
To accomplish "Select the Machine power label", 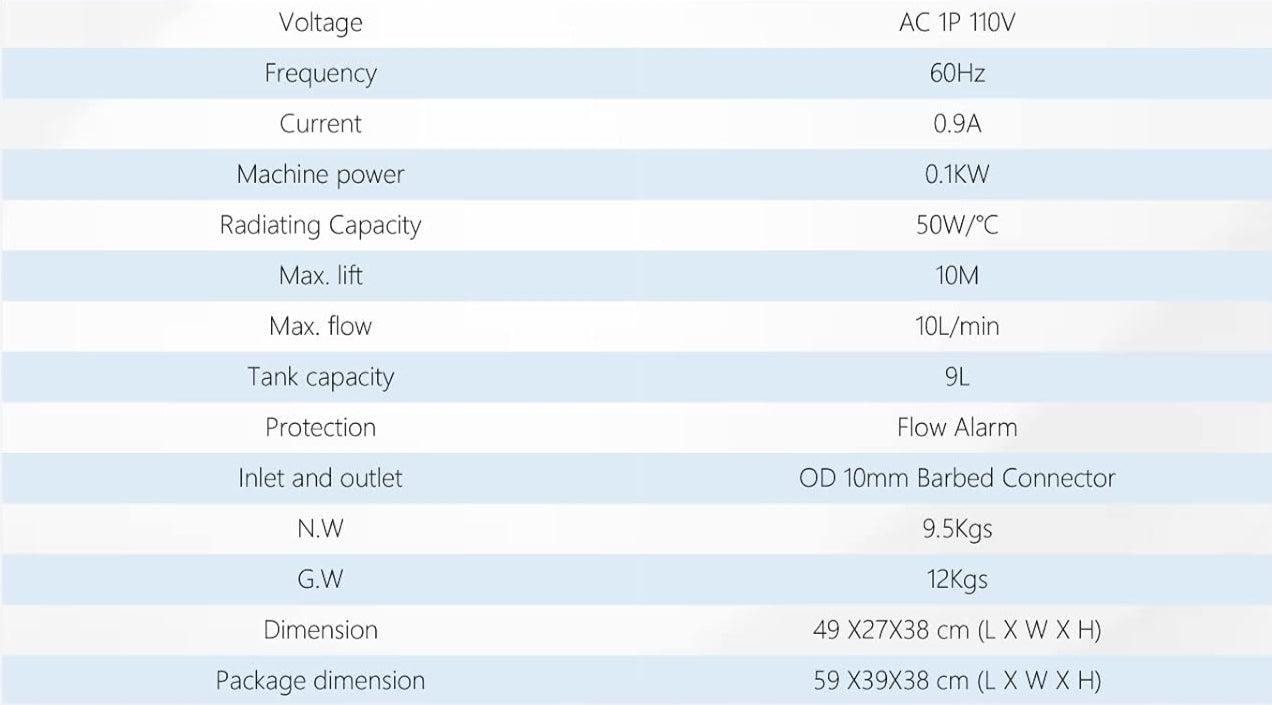I will pos(320,174).
